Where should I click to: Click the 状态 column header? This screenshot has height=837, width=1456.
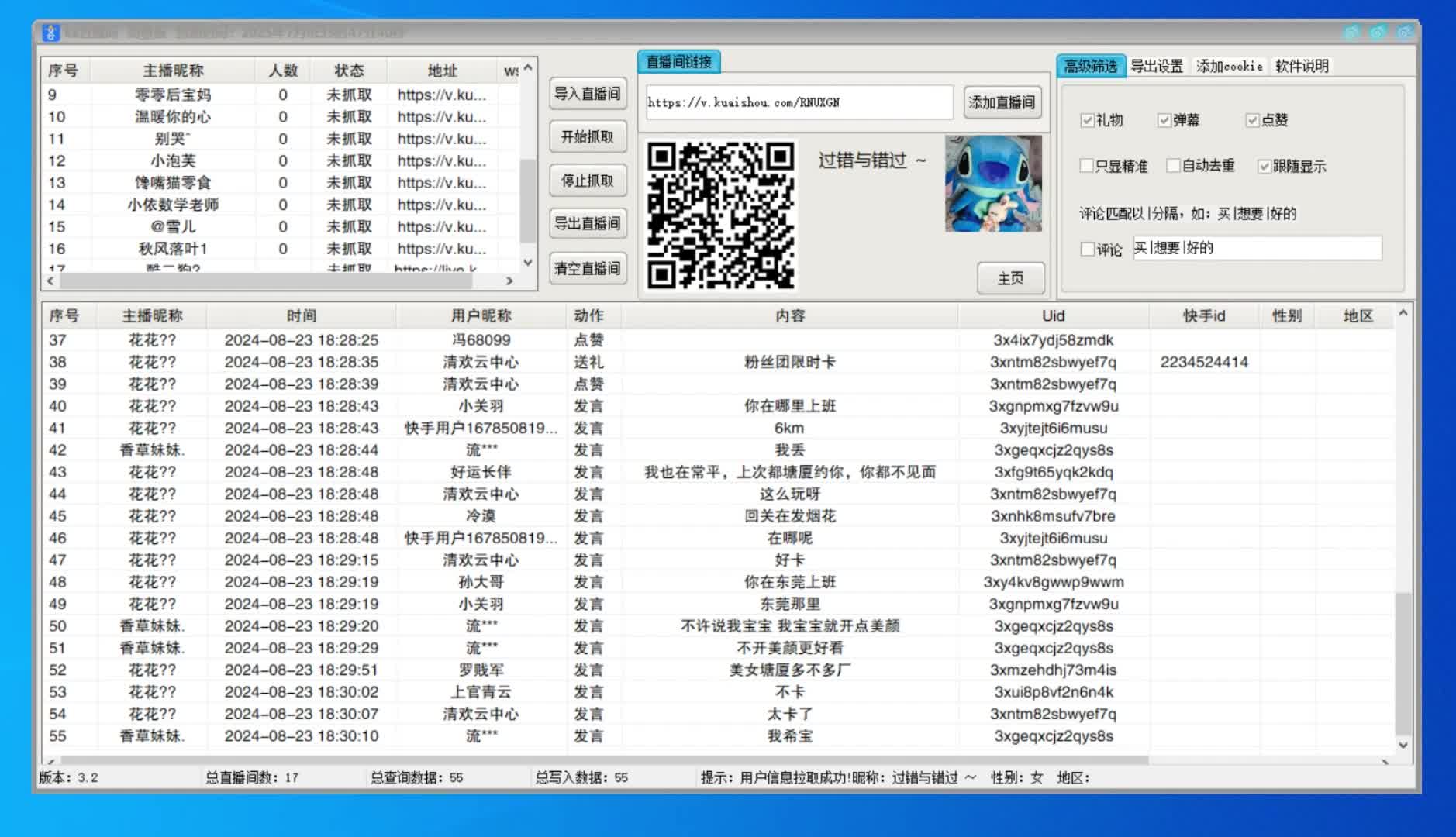(349, 71)
